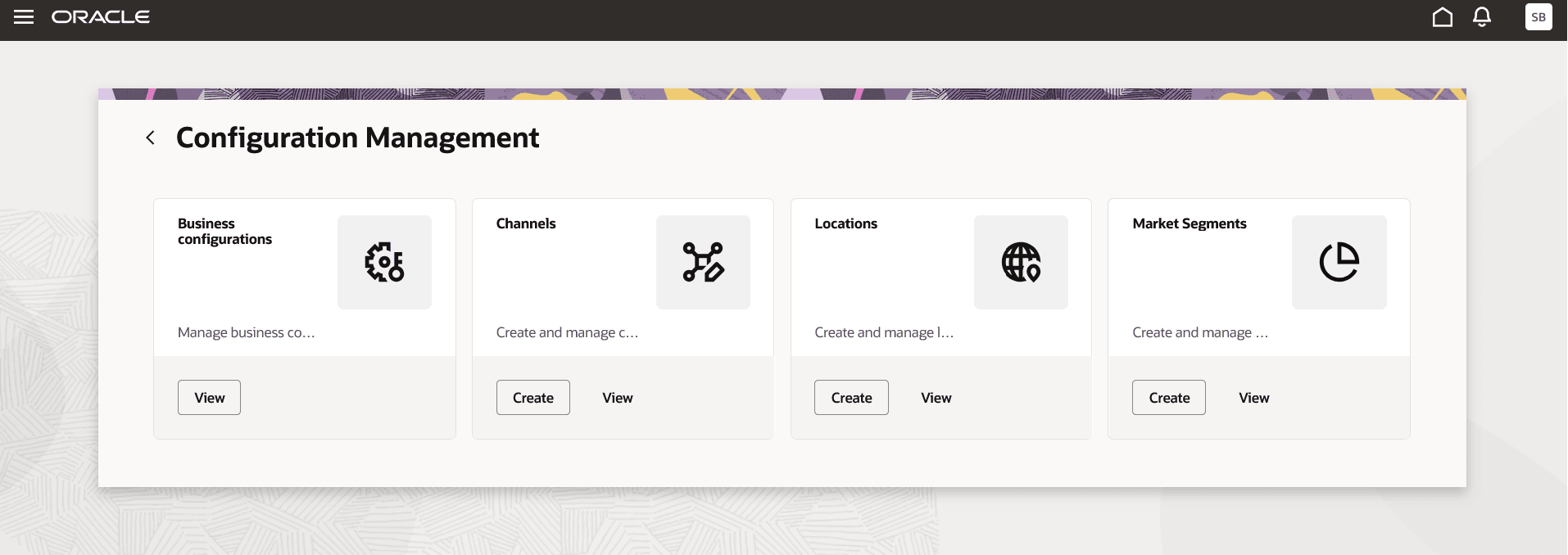Viewport: 1568px width, 555px height.
Task: Create a new Market Segment
Action: pyautogui.click(x=1168, y=397)
